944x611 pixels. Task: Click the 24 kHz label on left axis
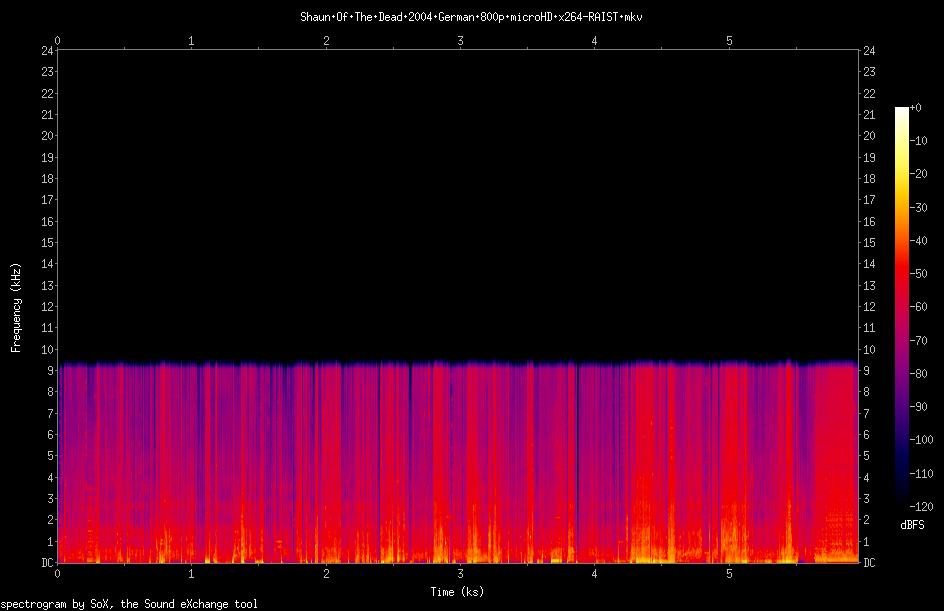click(47, 51)
